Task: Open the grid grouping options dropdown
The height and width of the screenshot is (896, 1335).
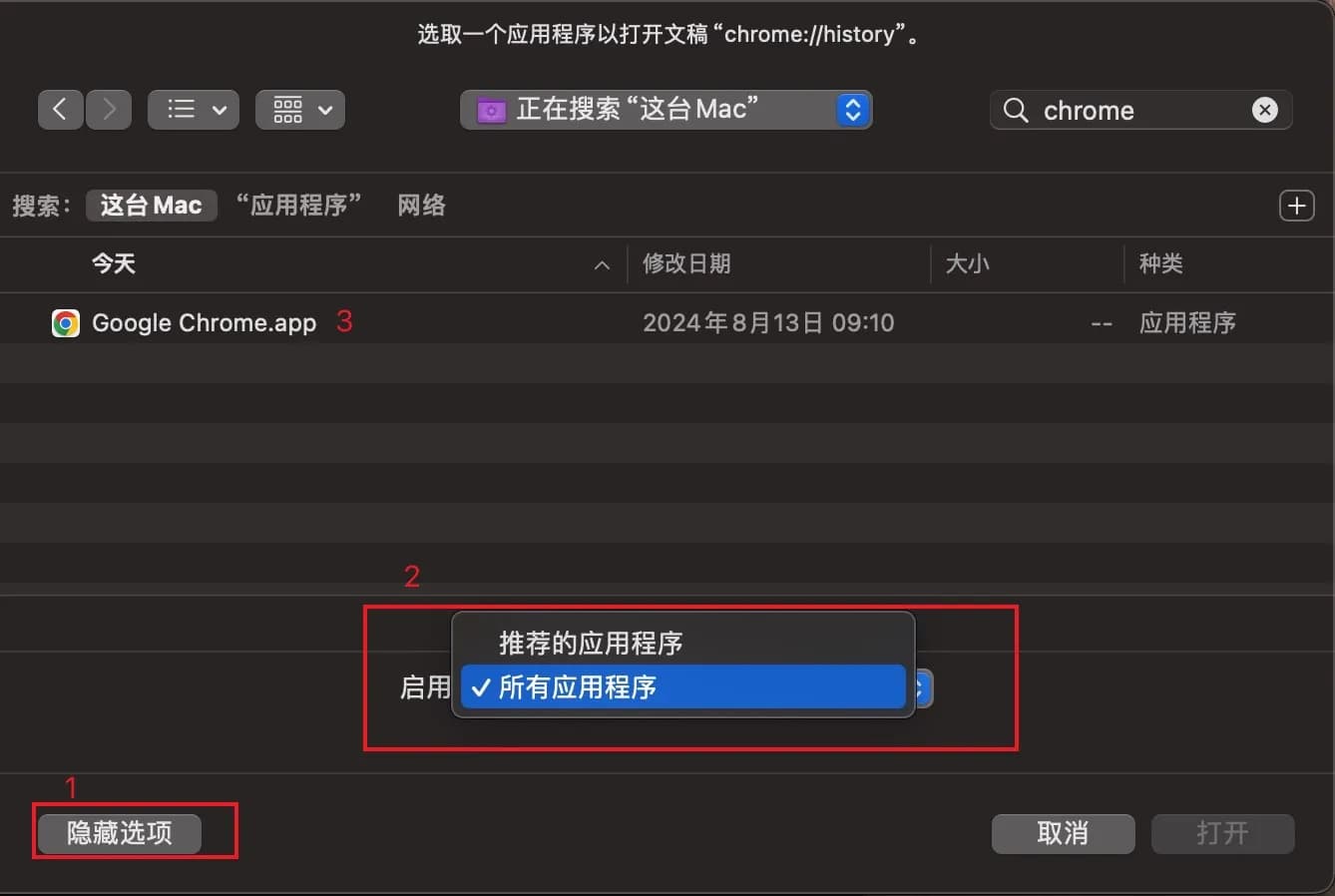Action: (300, 110)
